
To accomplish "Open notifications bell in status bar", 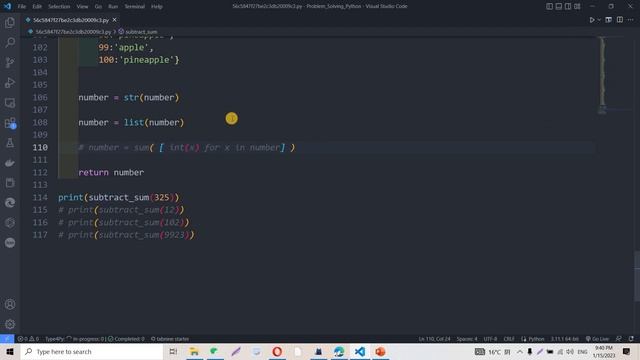I will [x=631, y=339].
